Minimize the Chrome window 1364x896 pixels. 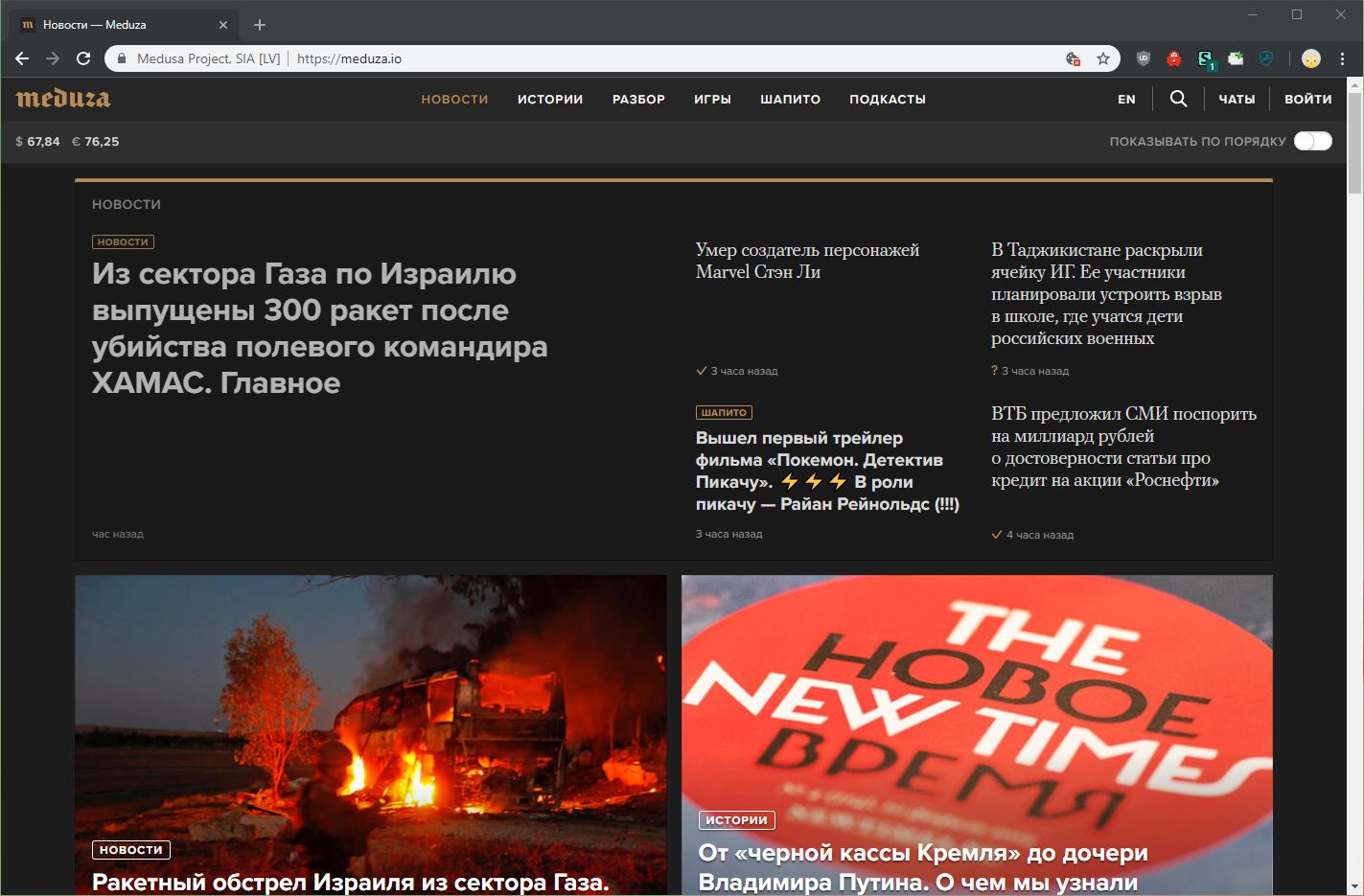click(1253, 14)
